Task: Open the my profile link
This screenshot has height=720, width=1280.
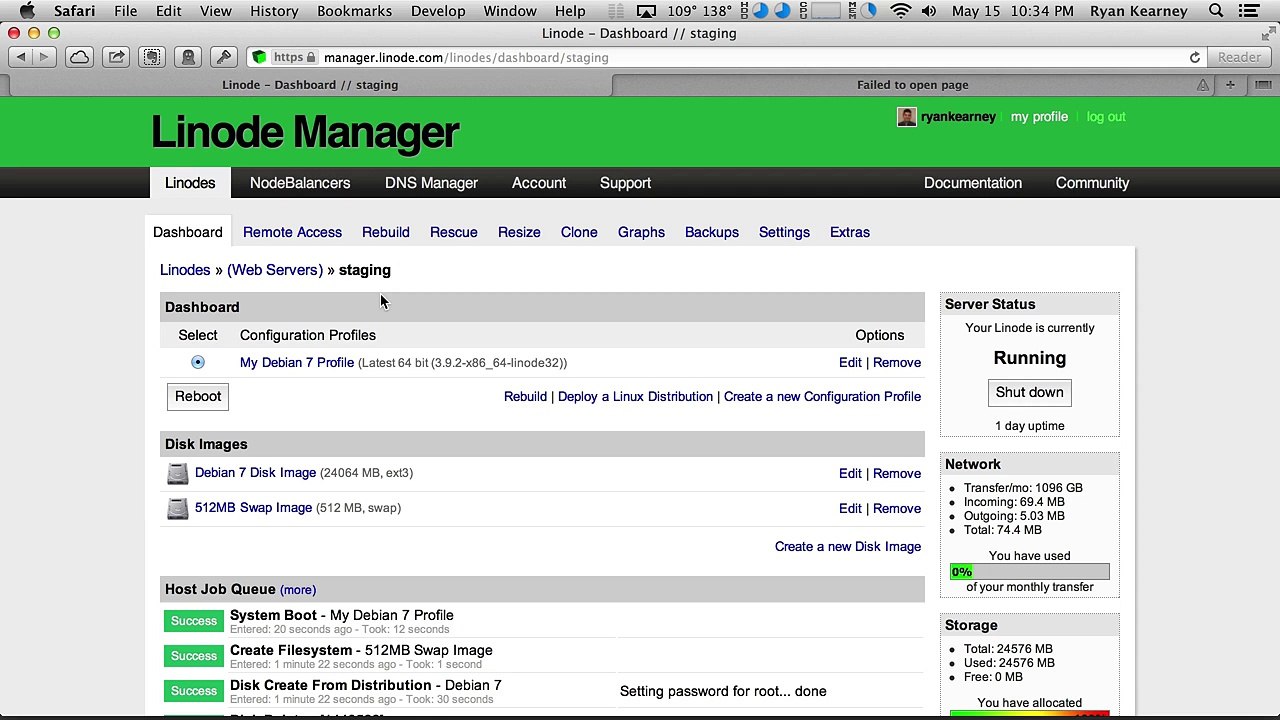Action: (x=1039, y=117)
